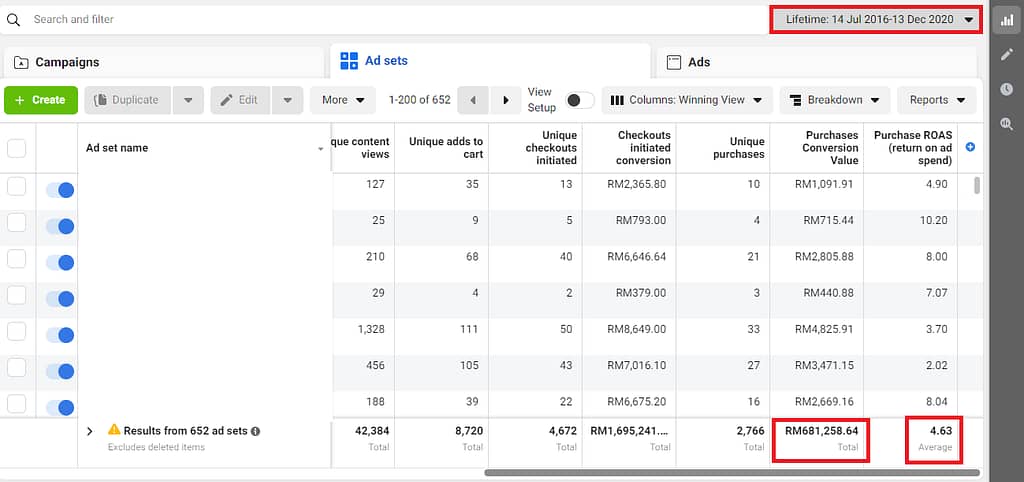Open the Lifetime date range dropdown
The height and width of the screenshot is (482, 1024).
(x=877, y=20)
